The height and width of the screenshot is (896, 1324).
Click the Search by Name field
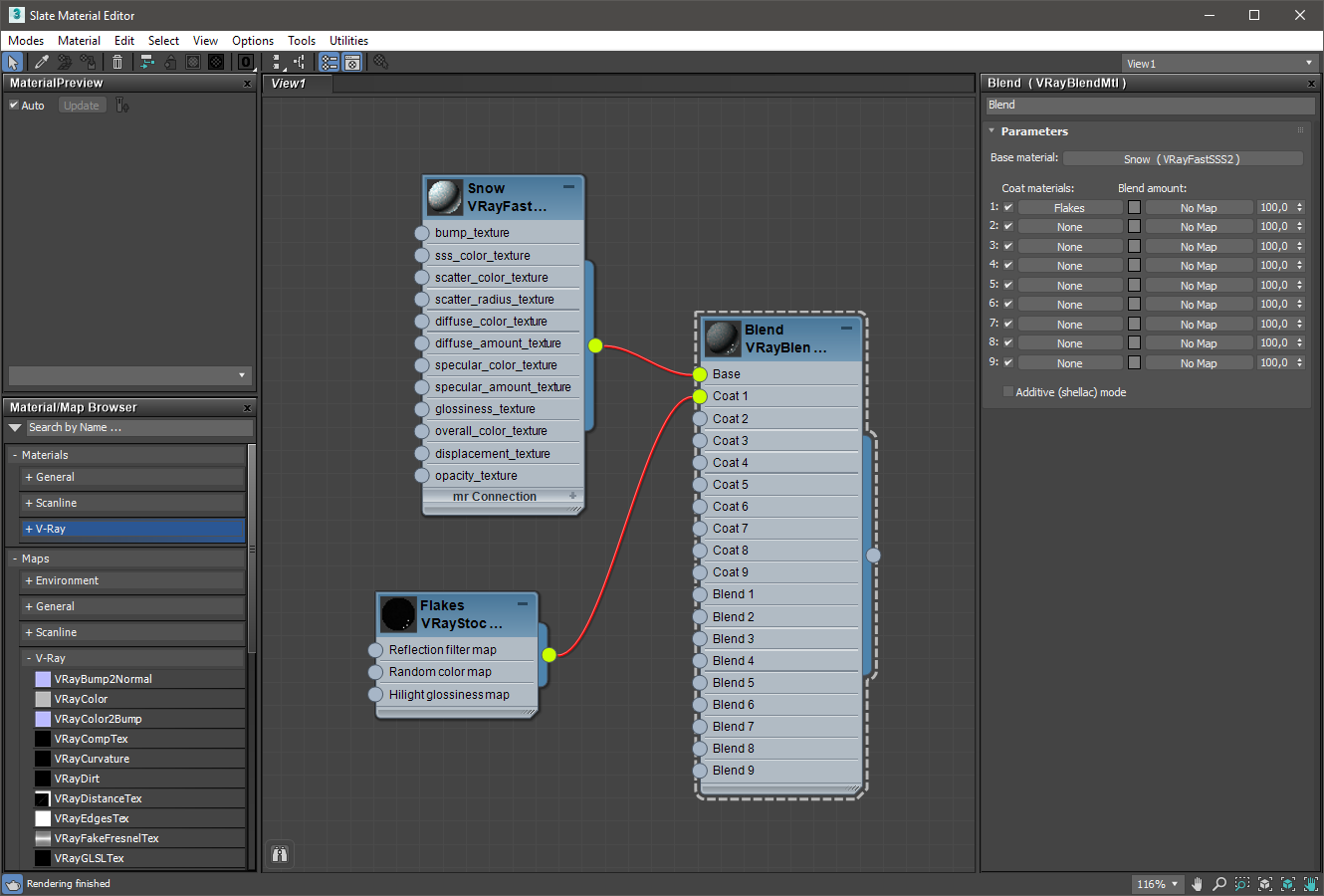138,428
